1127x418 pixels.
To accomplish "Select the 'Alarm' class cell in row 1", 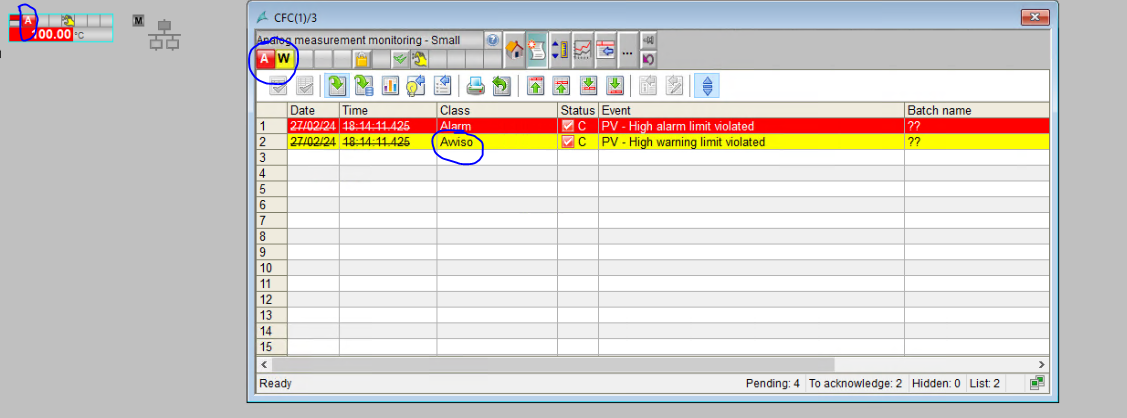I will coord(497,126).
